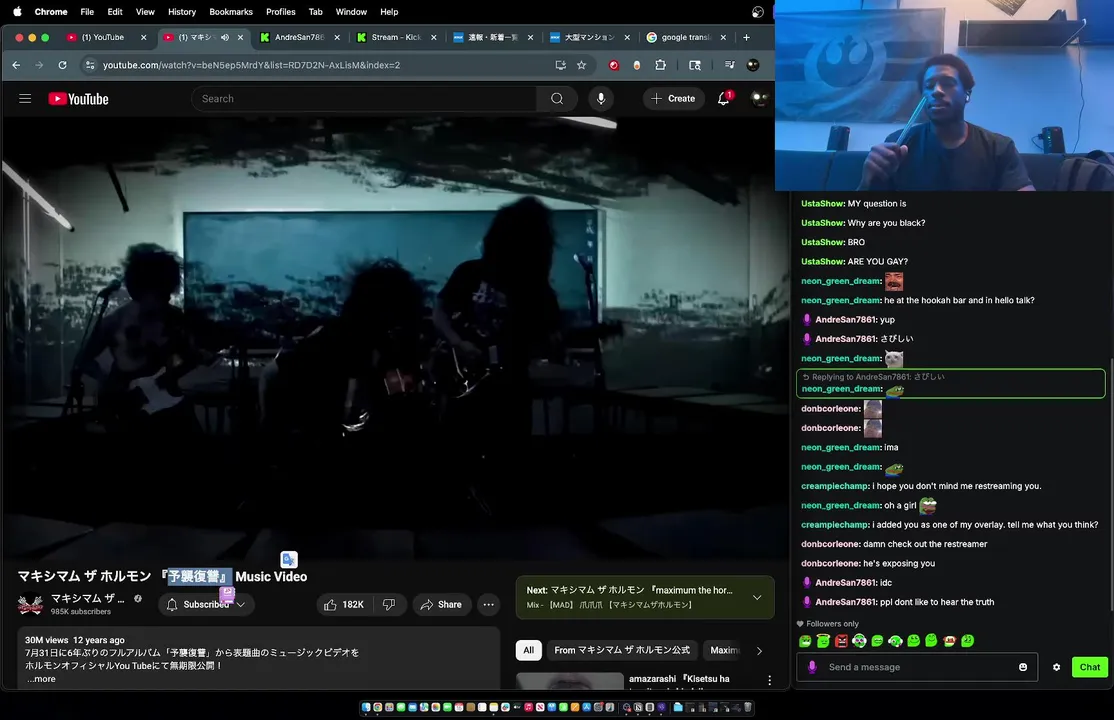Viewport: 1114px width, 720px height.
Task: Open the Finder icon in the Dock
Action: (366, 707)
